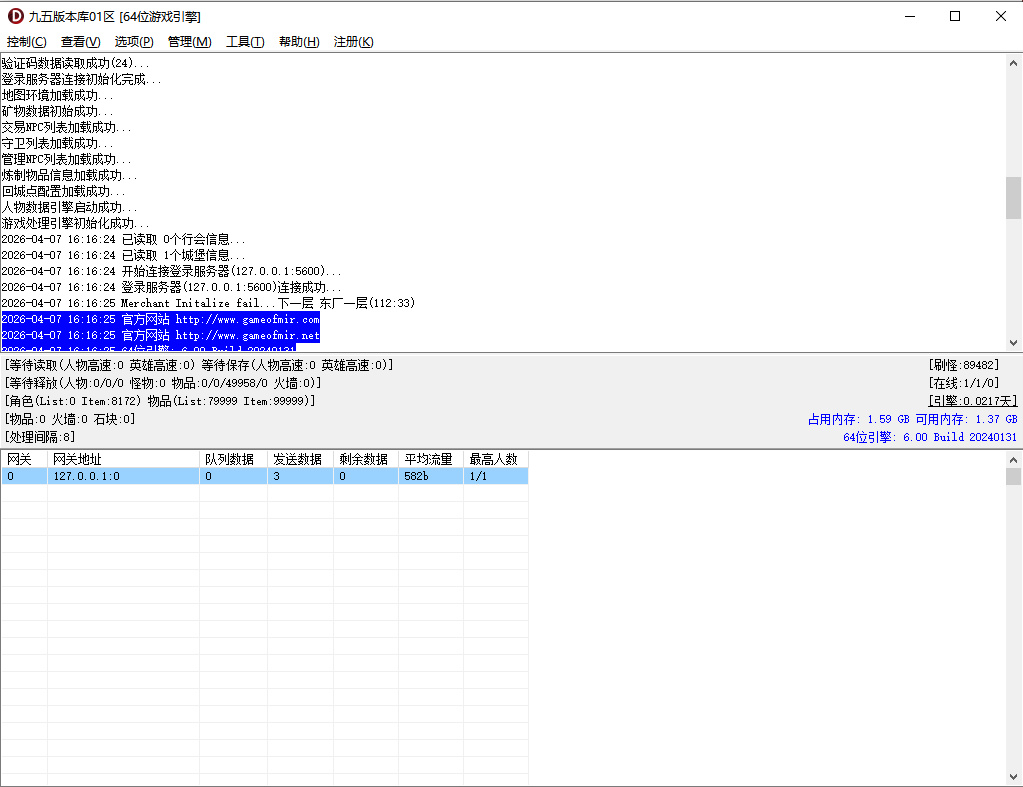Maximize the 九五版本库01区 window
1023x787 pixels.
coord(955,16)
